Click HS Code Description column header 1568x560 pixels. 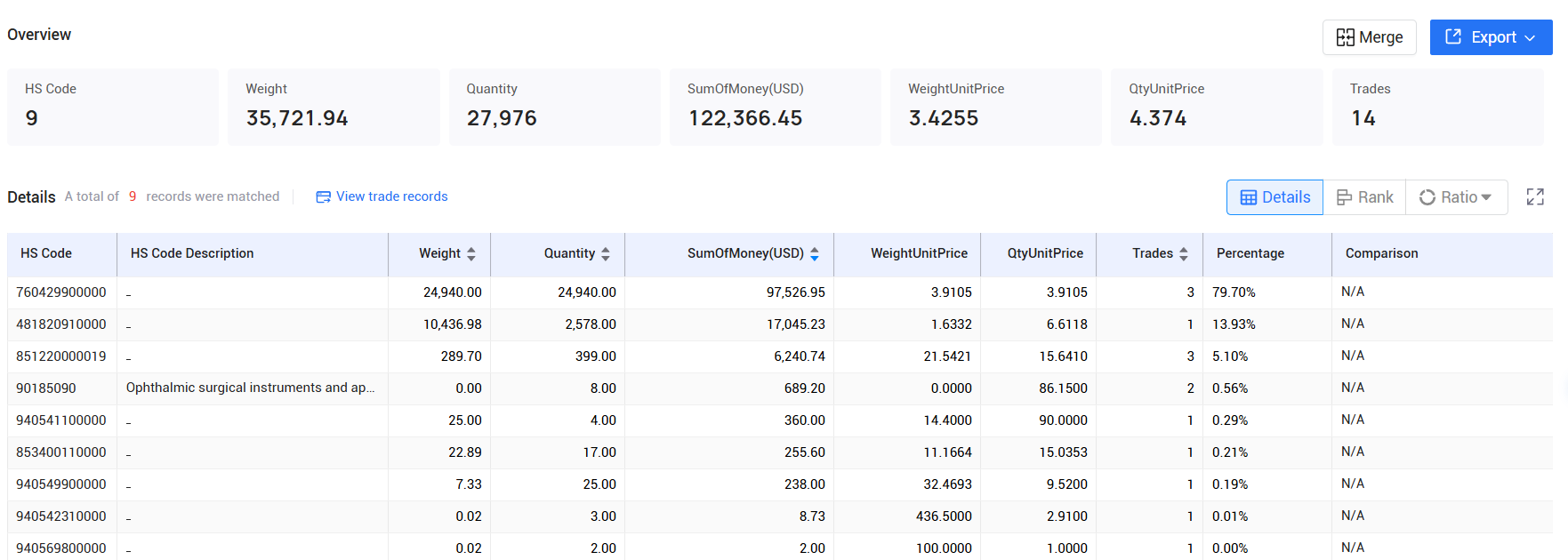point(253,253)
